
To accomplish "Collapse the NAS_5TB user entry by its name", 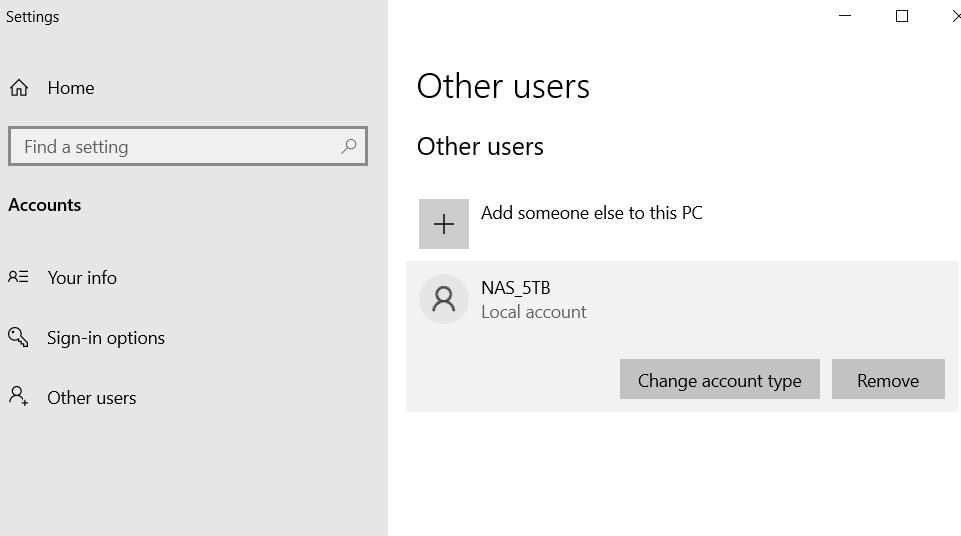I will click(515, 288).
